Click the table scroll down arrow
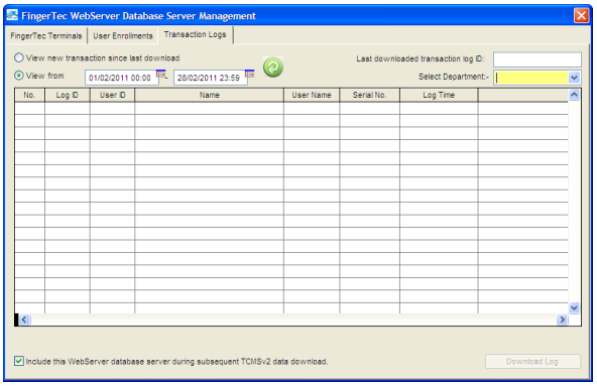The height and width of the screenshot is (386, 597). [574, 308]
